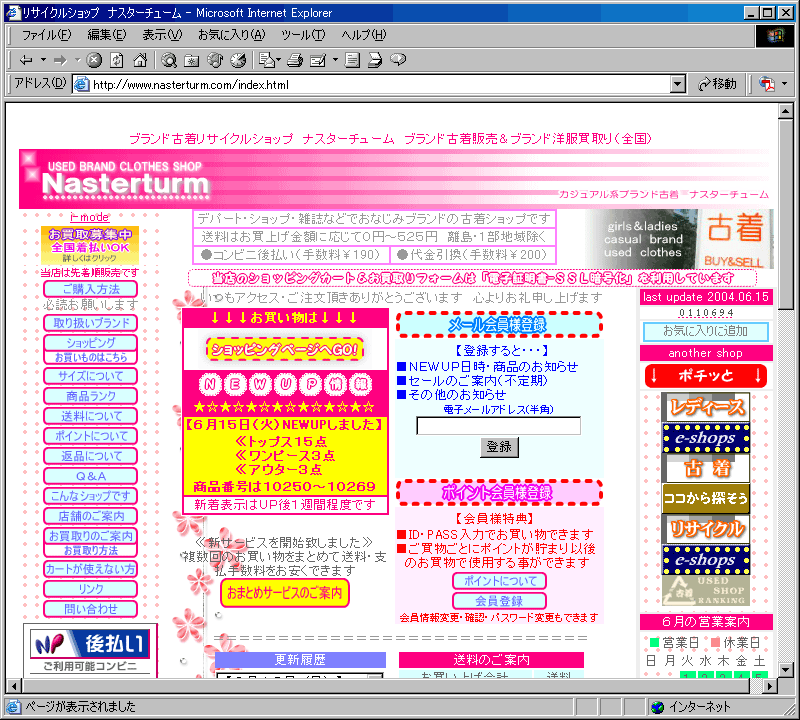Click the インターネット zone globe icon
Screen dimensions: 800x720
coord(658,707)
